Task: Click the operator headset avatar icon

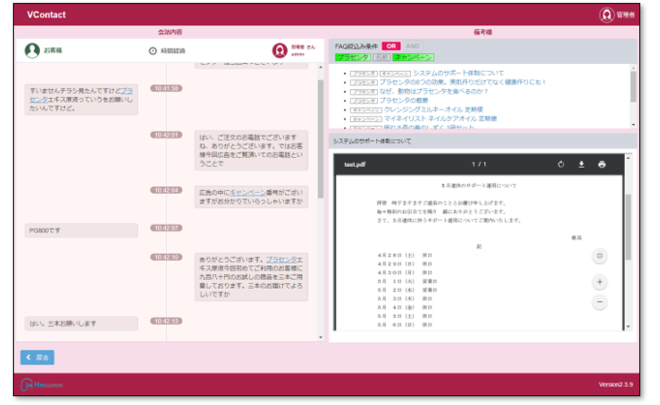Action: (x=280, y=49)
